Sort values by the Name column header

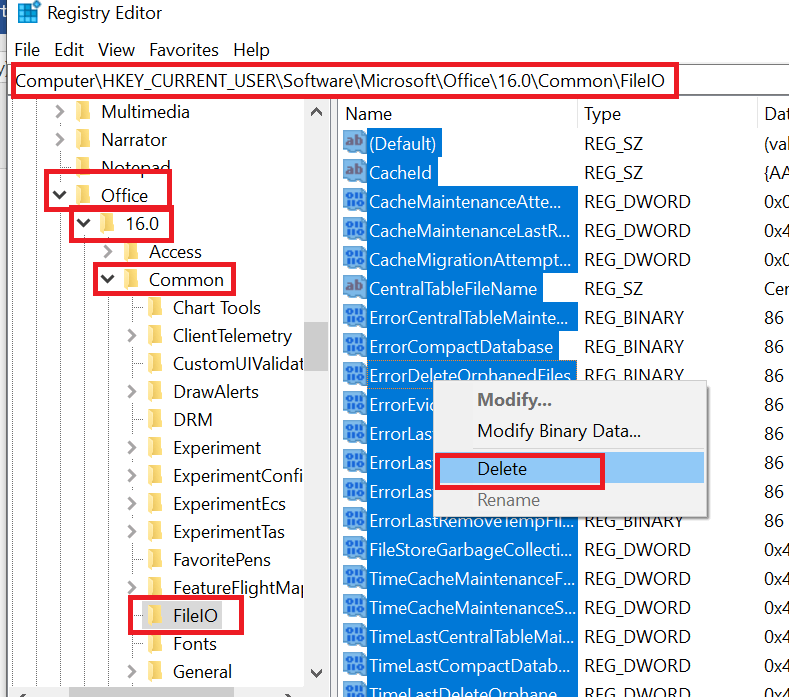[457, 114]
